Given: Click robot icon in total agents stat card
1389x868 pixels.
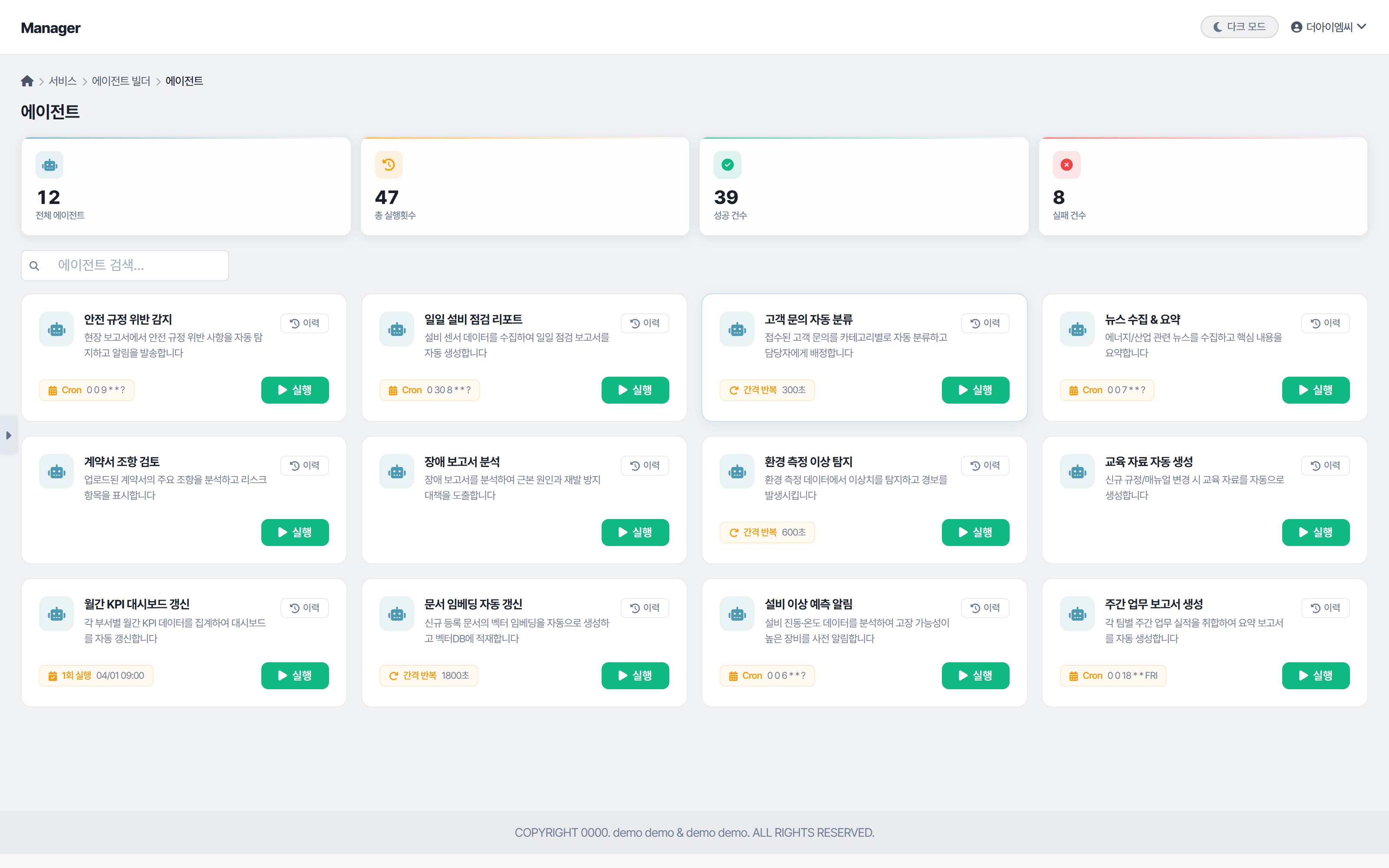Looking at the screenshot, I should pyautogui.click(x=49, y=165).
